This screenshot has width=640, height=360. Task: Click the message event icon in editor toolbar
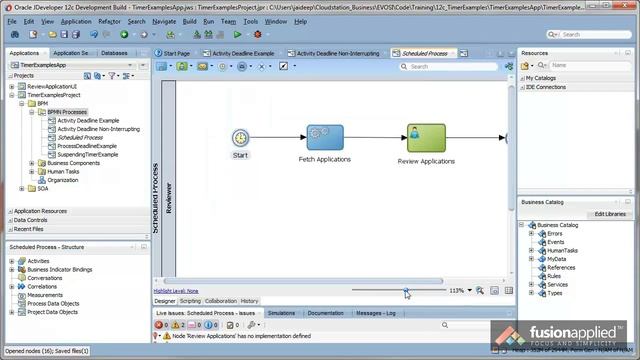point(202,67)
